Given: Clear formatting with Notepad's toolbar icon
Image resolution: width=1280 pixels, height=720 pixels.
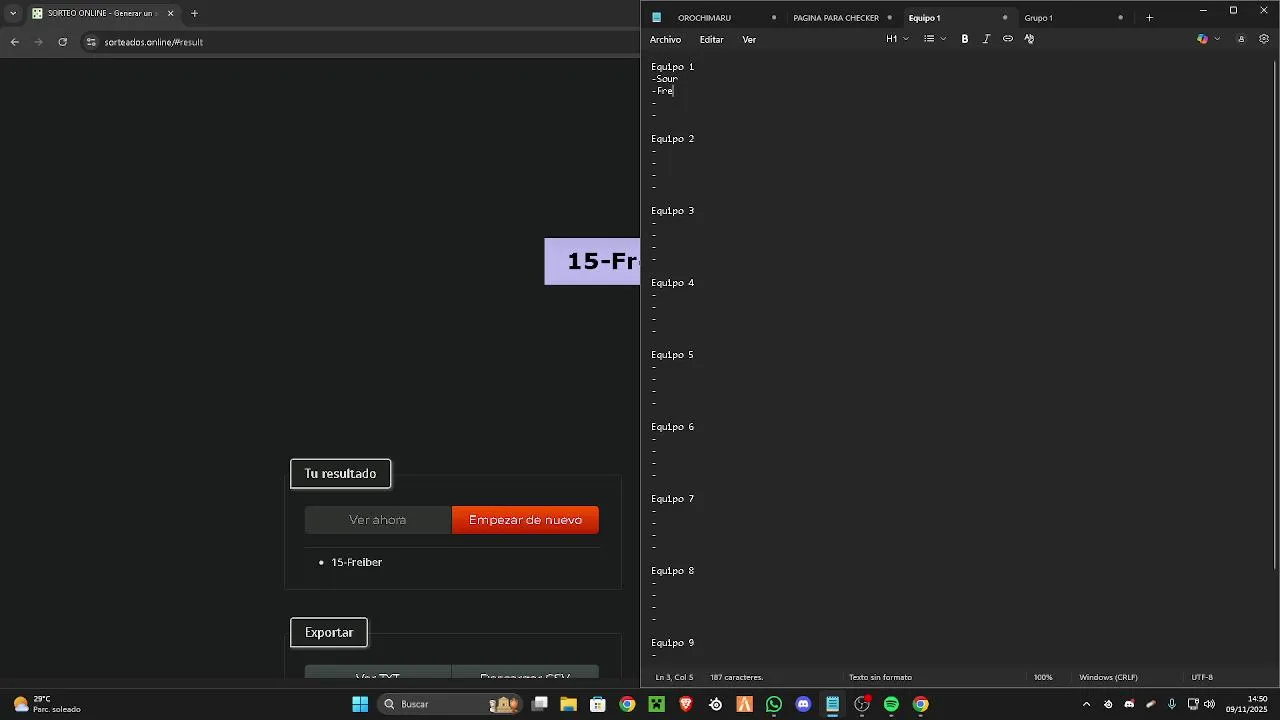Looking at the screenshot, I should [x=1029, y=39].
